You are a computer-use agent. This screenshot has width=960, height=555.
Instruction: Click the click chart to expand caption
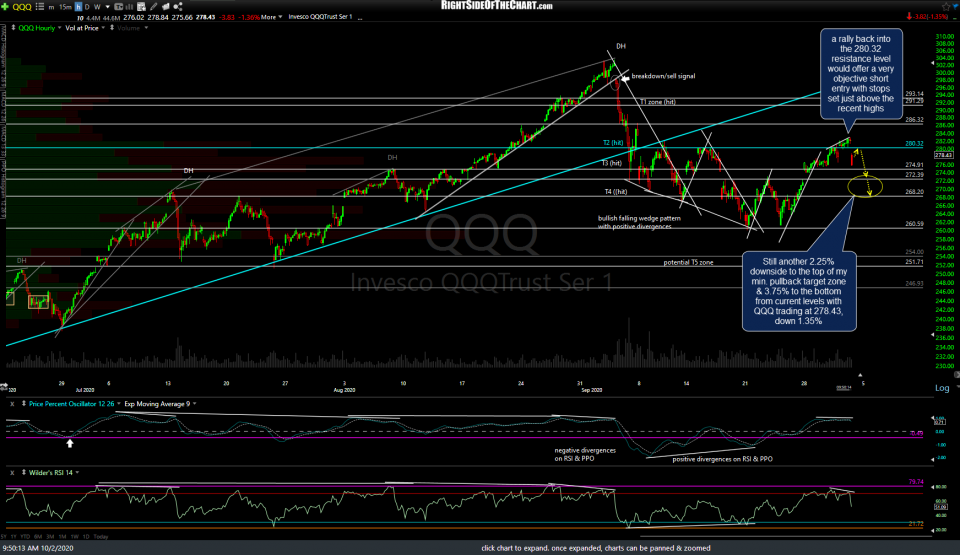596,548
